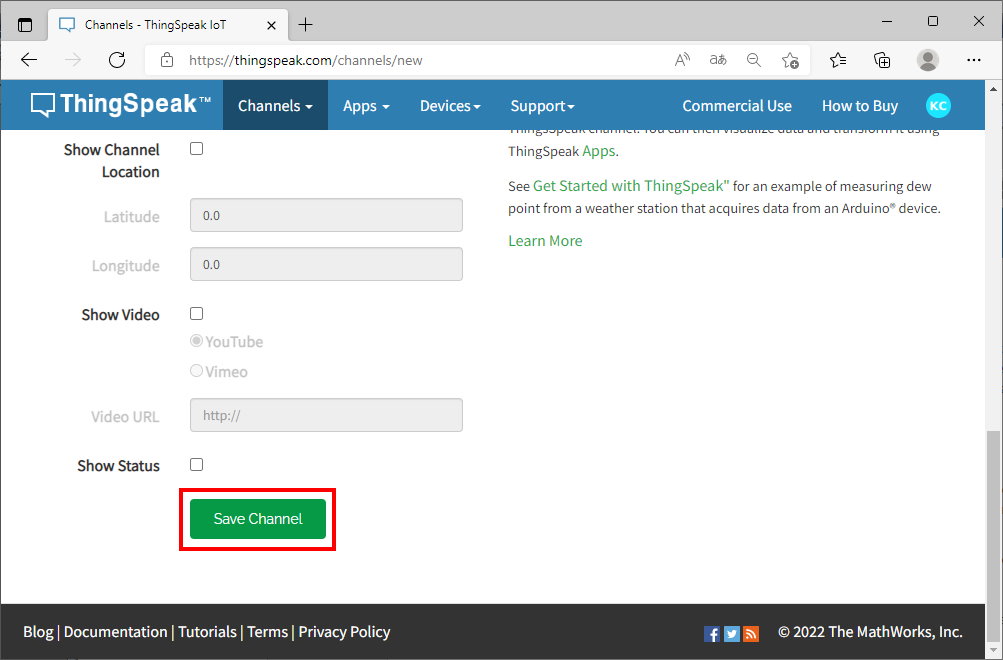This screenshot has width=1003, height=660.
Task: Click the ThingSpeak logo
Action: click(121, 104)
